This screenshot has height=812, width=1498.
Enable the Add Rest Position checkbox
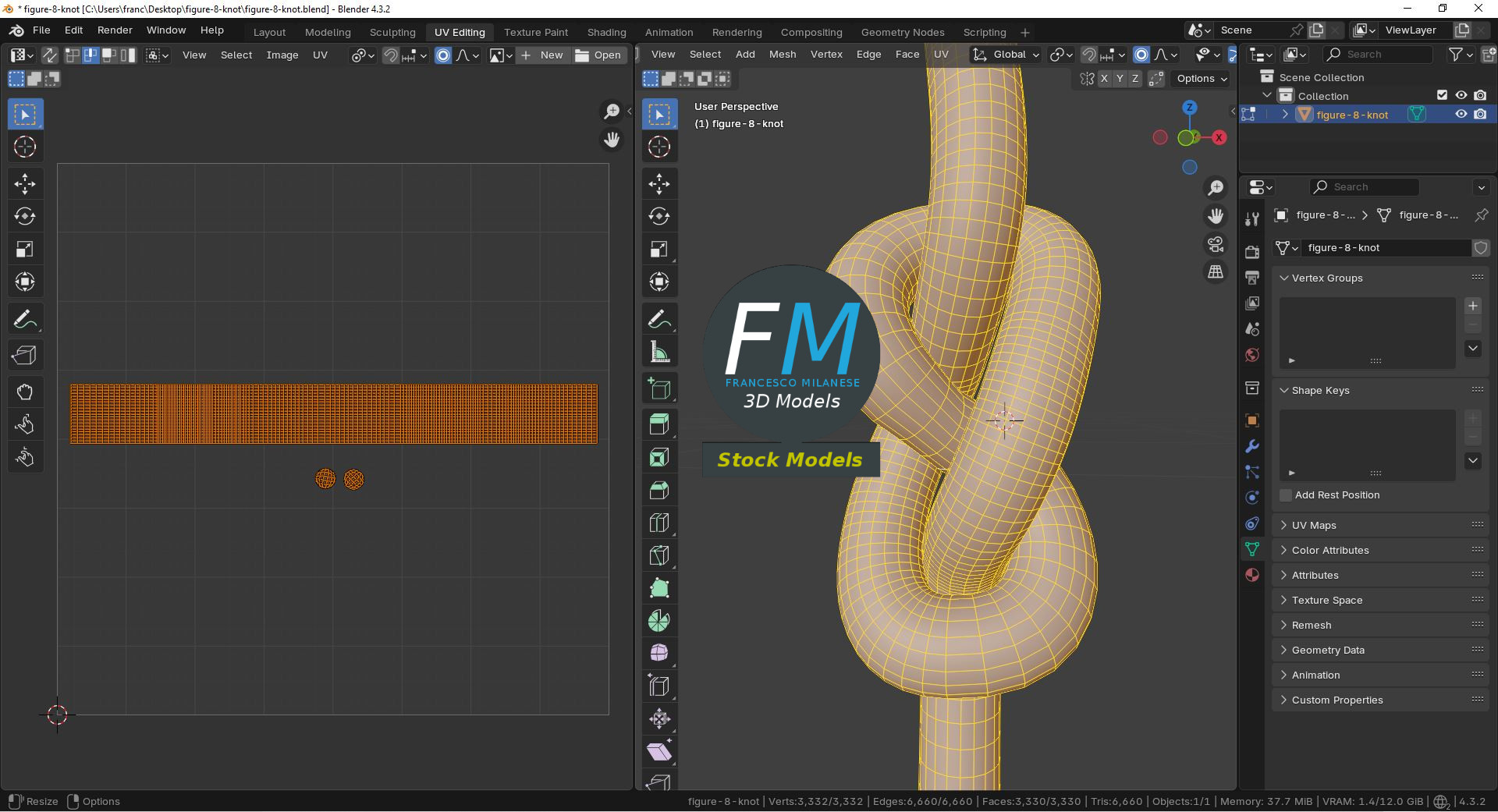(x=1286, y=495)
